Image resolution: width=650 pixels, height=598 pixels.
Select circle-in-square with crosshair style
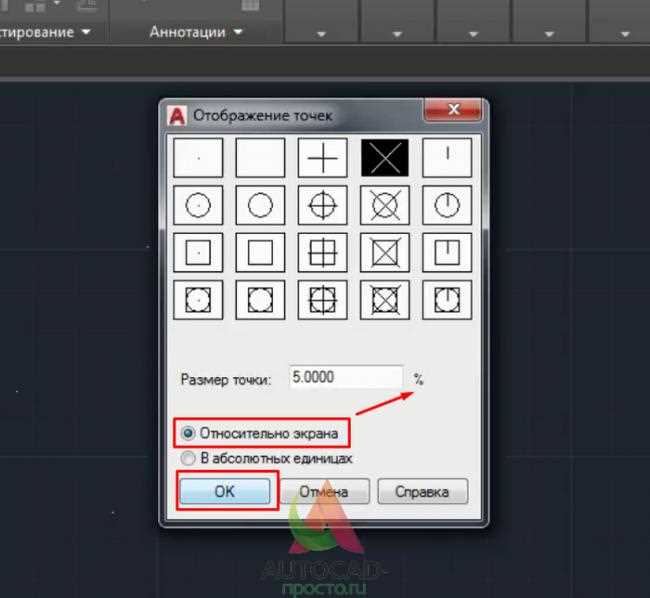[x=323, y=300]
